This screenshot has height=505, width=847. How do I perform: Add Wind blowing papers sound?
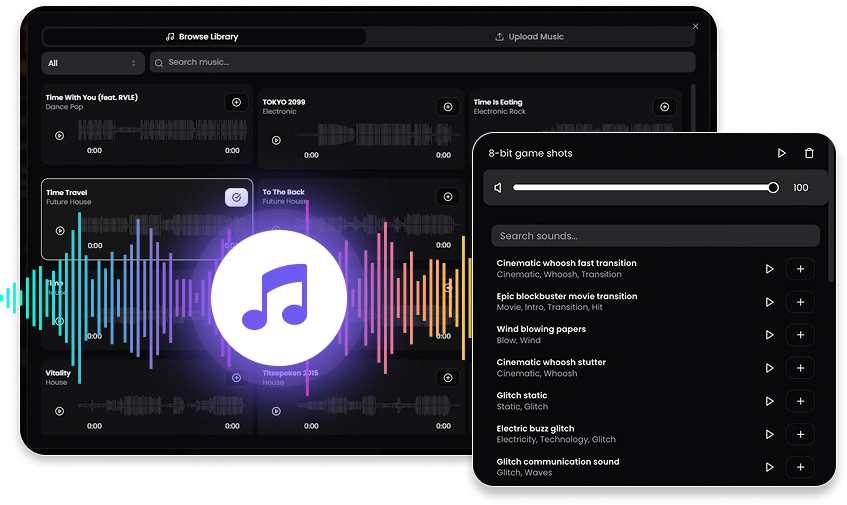click(800, 335)
